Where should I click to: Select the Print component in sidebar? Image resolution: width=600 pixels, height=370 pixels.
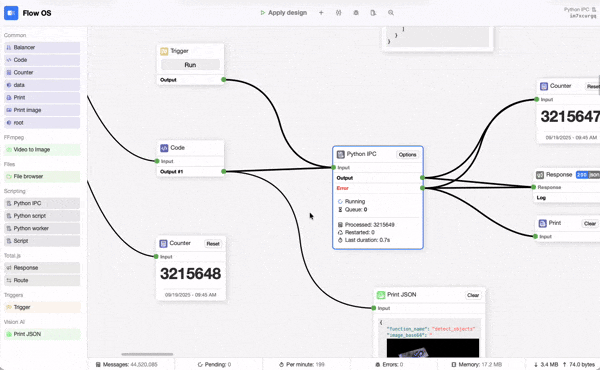42,98
